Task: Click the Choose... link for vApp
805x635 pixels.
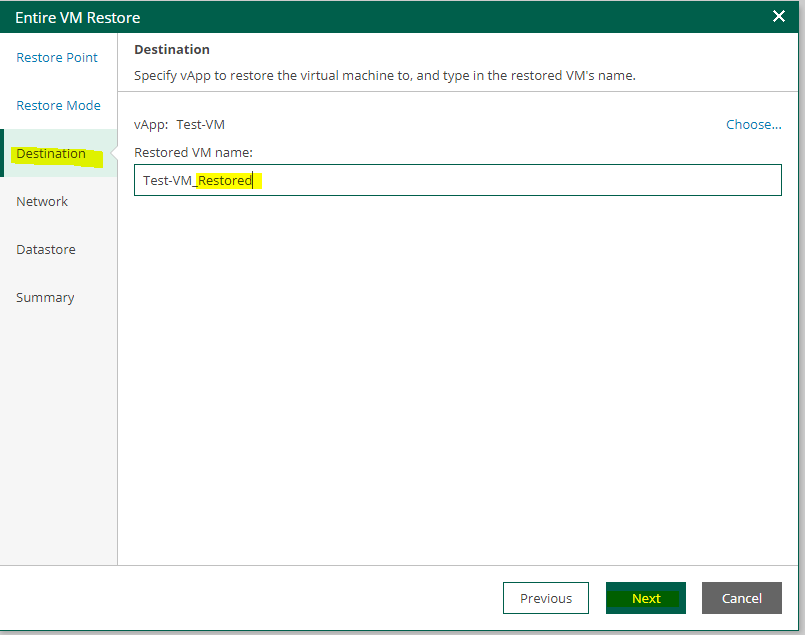Action: tap(753, 125)
